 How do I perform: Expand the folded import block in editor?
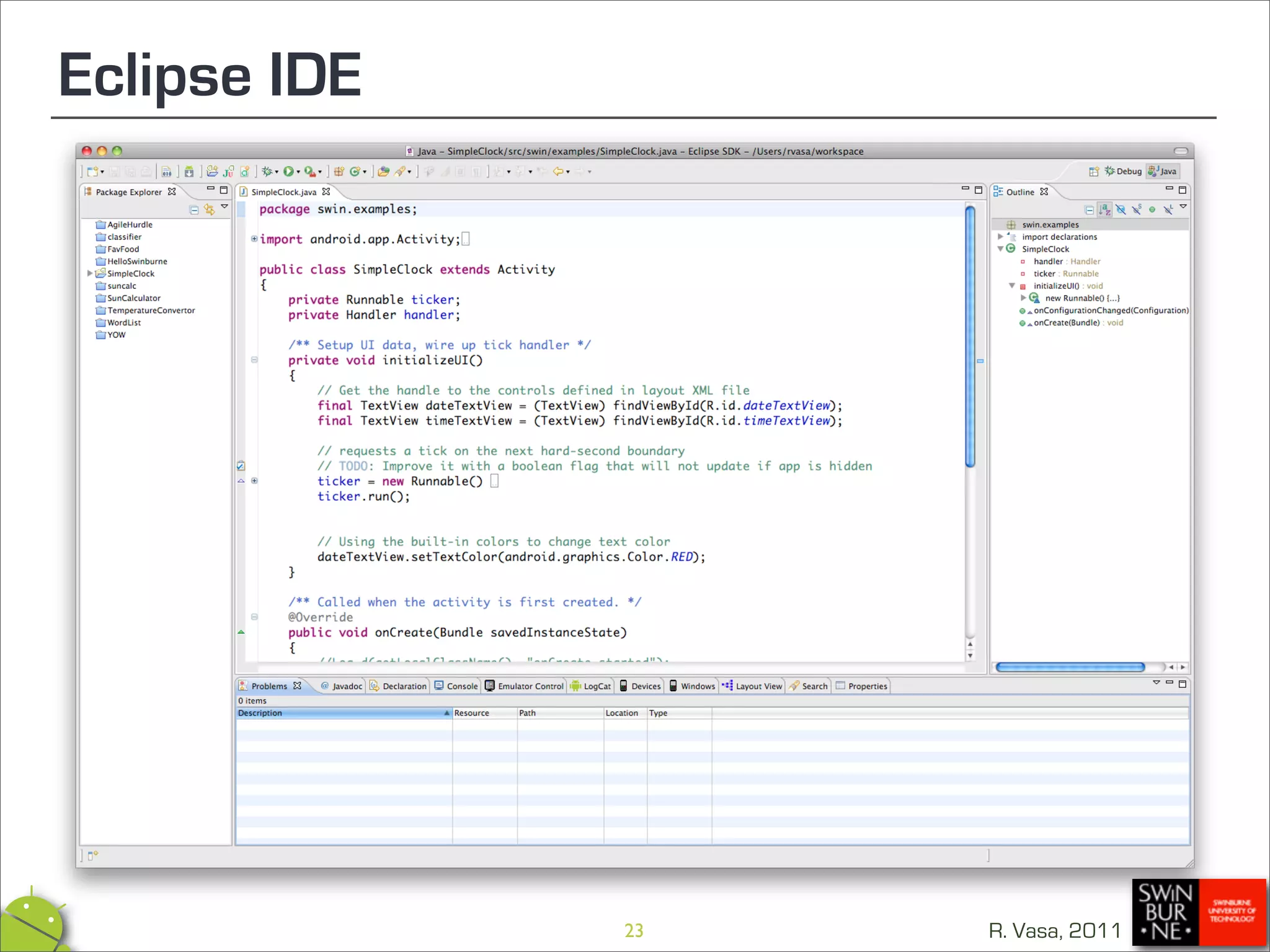click(x=254, y=239)
